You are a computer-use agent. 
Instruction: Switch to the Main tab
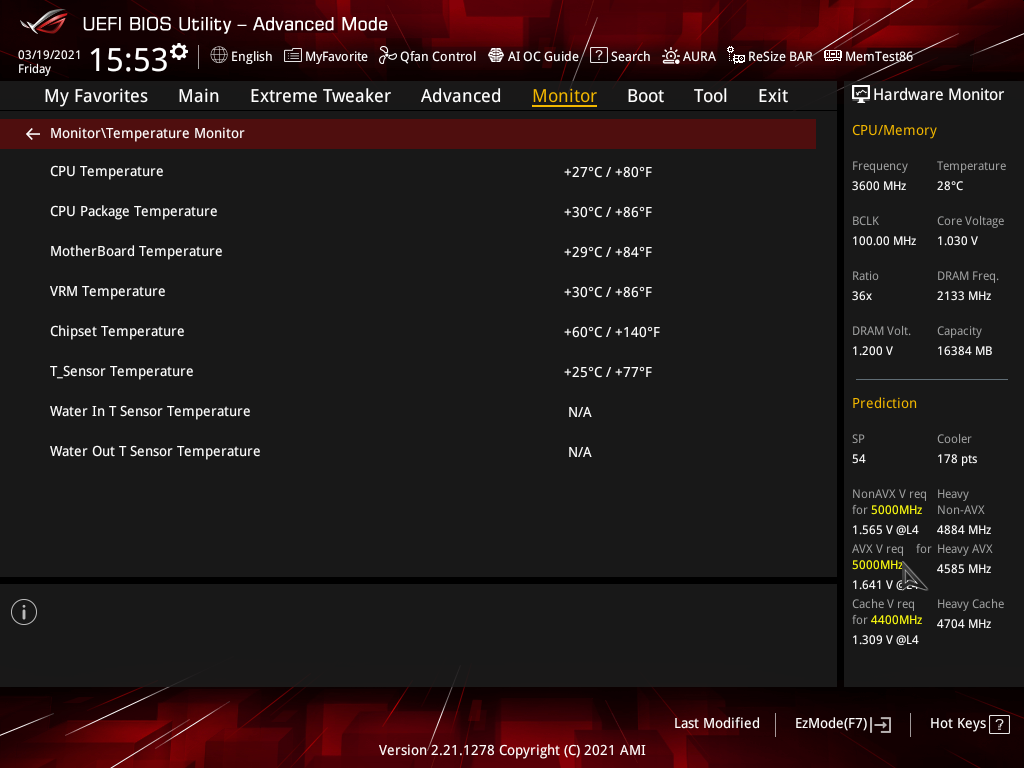click(199, 96)
